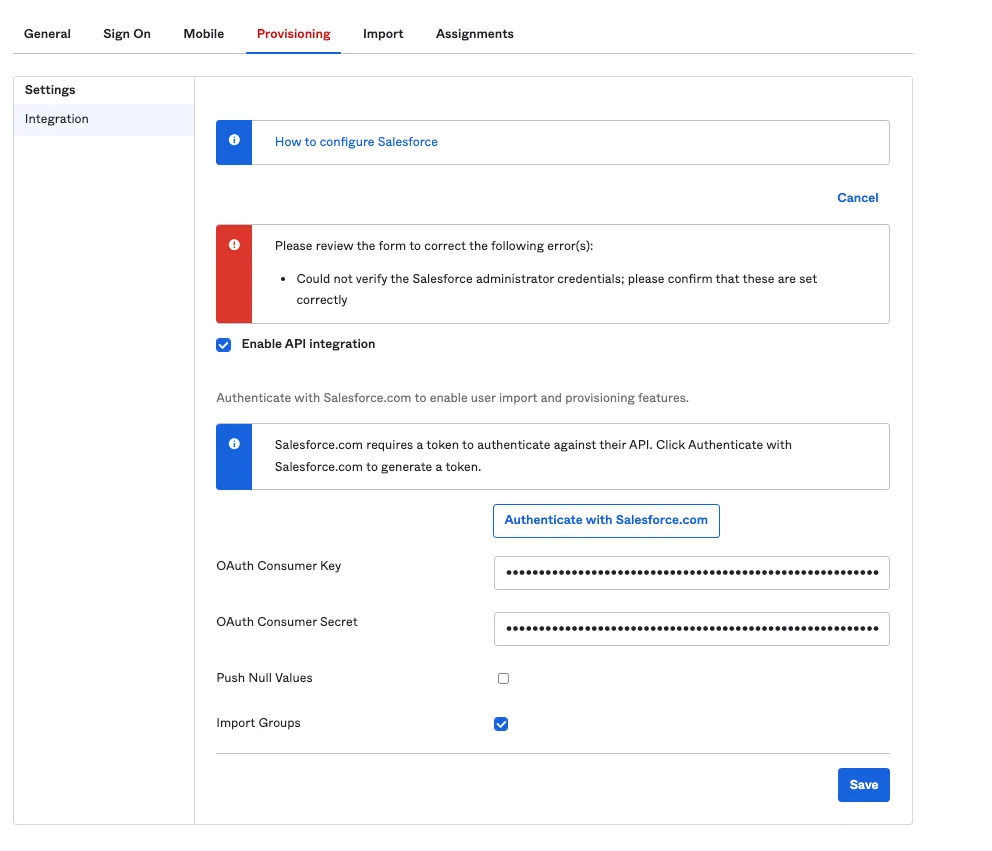The height and width of the screenshot is (851, 992).
Task: Disable the Import Groups checkbox
Action: [x=501, y=724]
